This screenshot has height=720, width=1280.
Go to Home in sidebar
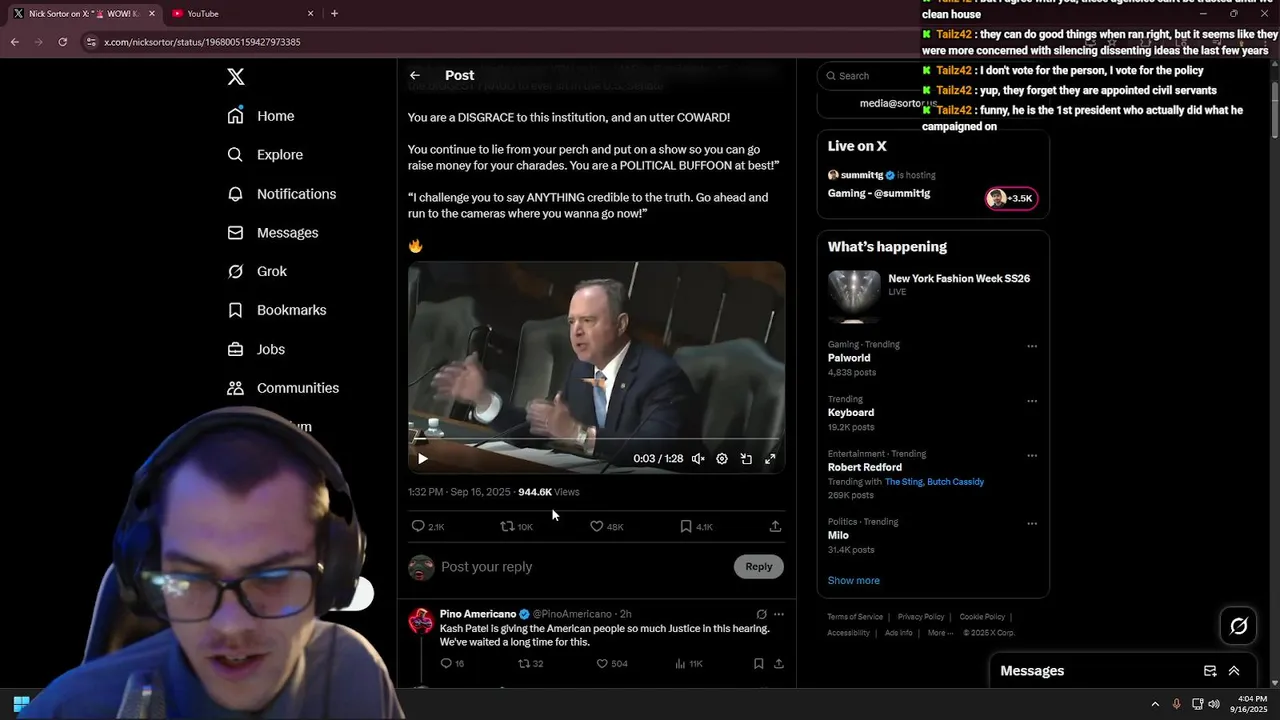point(261,116)
